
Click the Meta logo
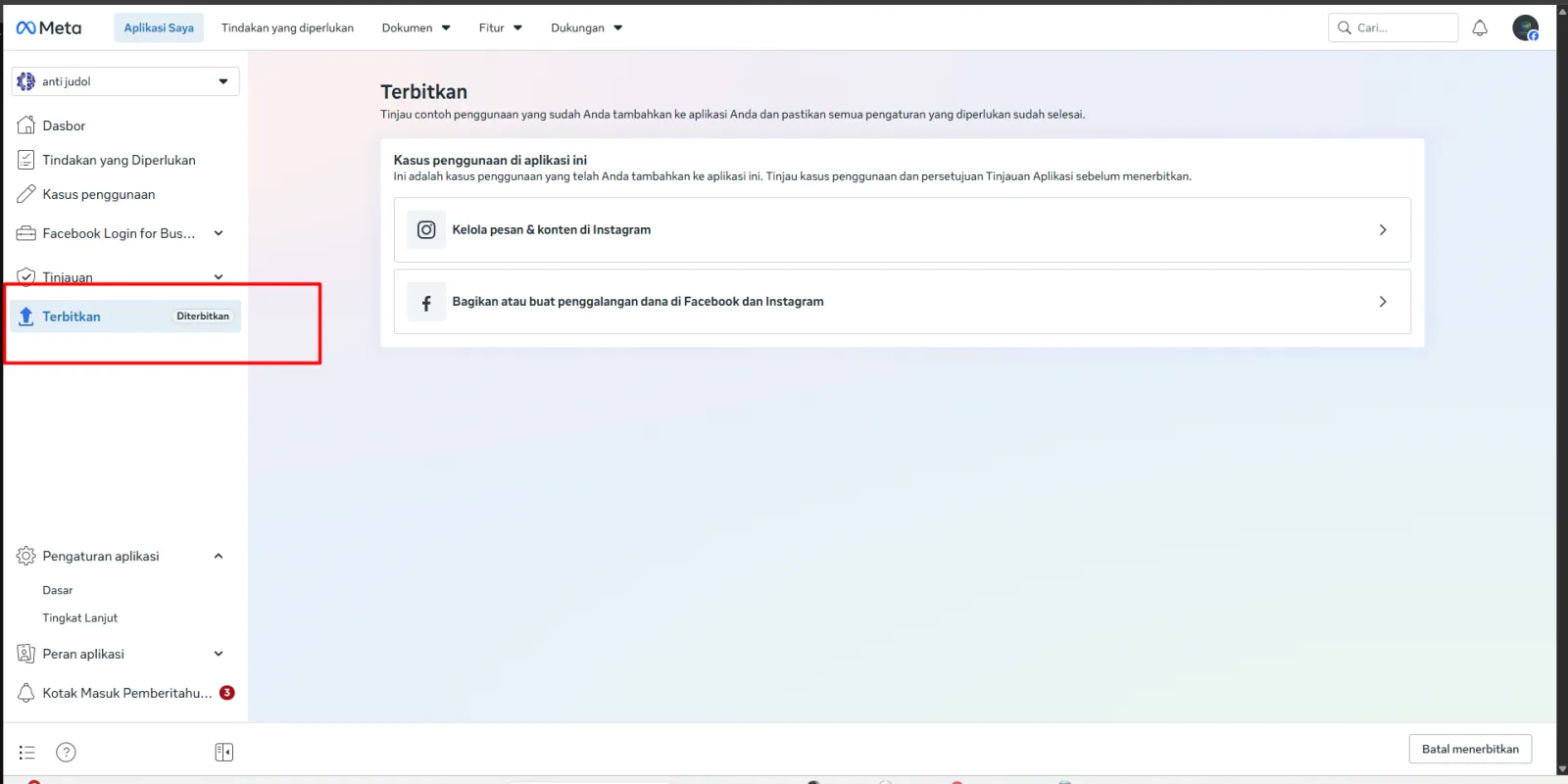coord(49,27)
